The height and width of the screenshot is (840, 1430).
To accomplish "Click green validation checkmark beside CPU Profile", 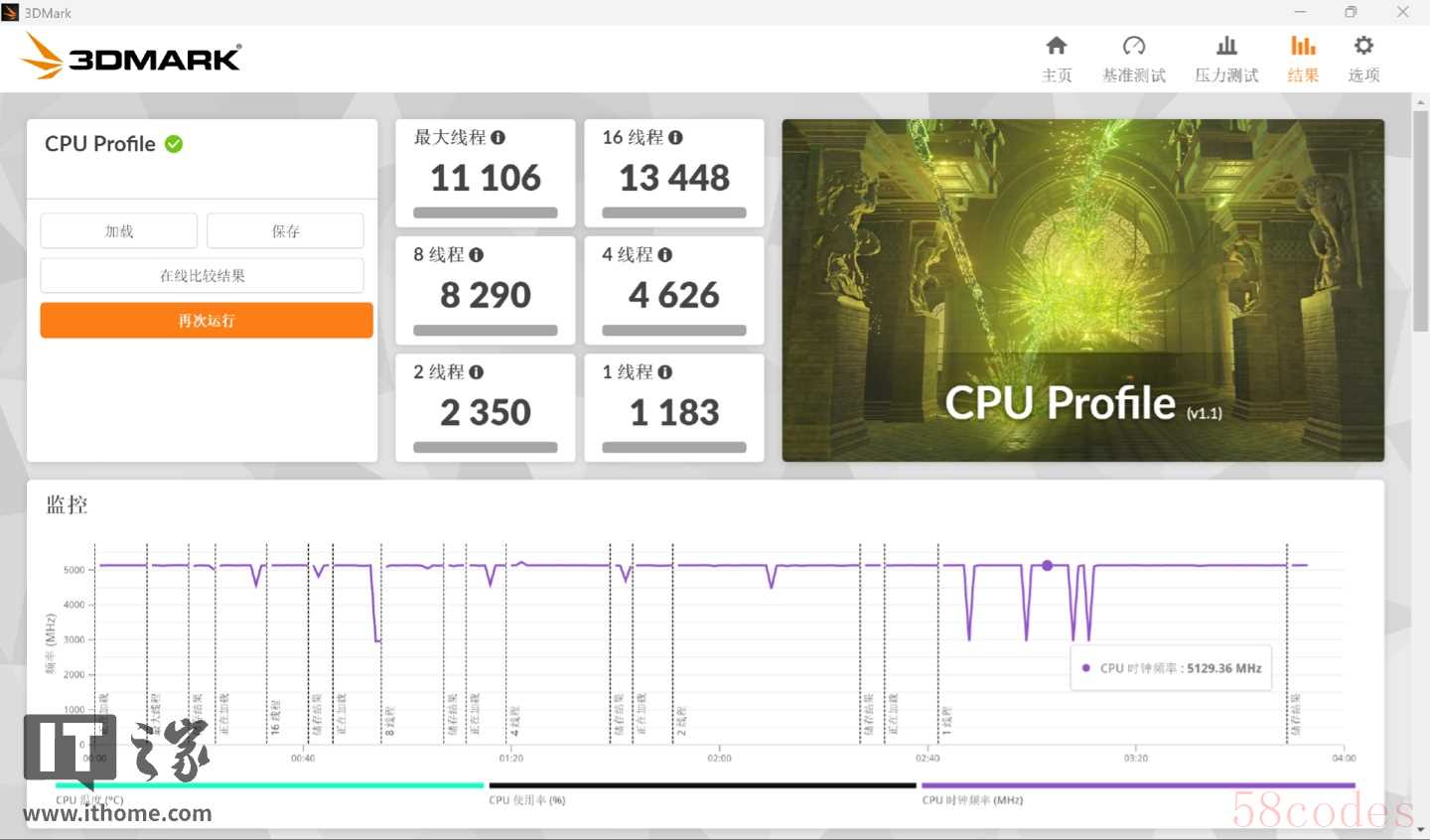I will [x=174, y=144].
